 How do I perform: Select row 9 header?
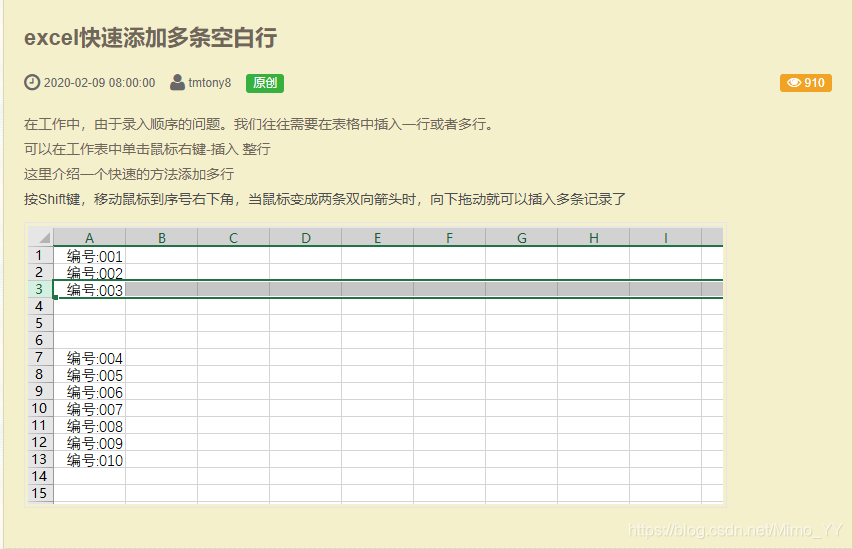[x=41, y=391]
